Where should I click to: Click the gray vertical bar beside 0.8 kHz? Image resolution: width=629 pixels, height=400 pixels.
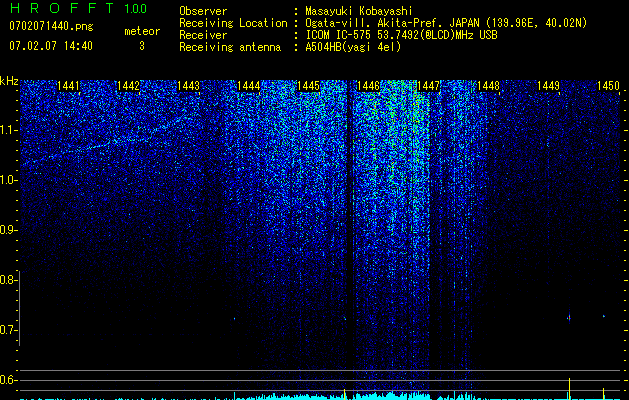(19, 308)
